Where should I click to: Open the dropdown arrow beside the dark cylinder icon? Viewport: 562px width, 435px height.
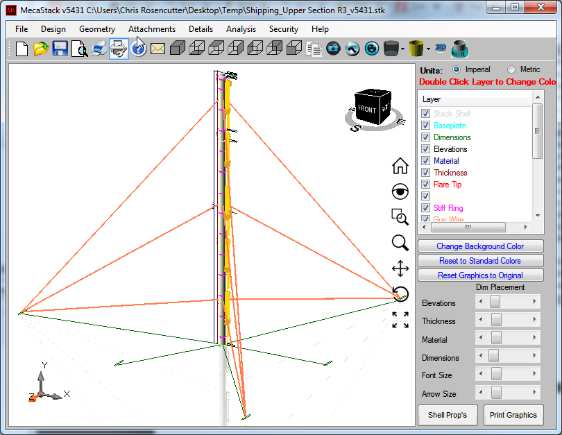tap(404, 49)
